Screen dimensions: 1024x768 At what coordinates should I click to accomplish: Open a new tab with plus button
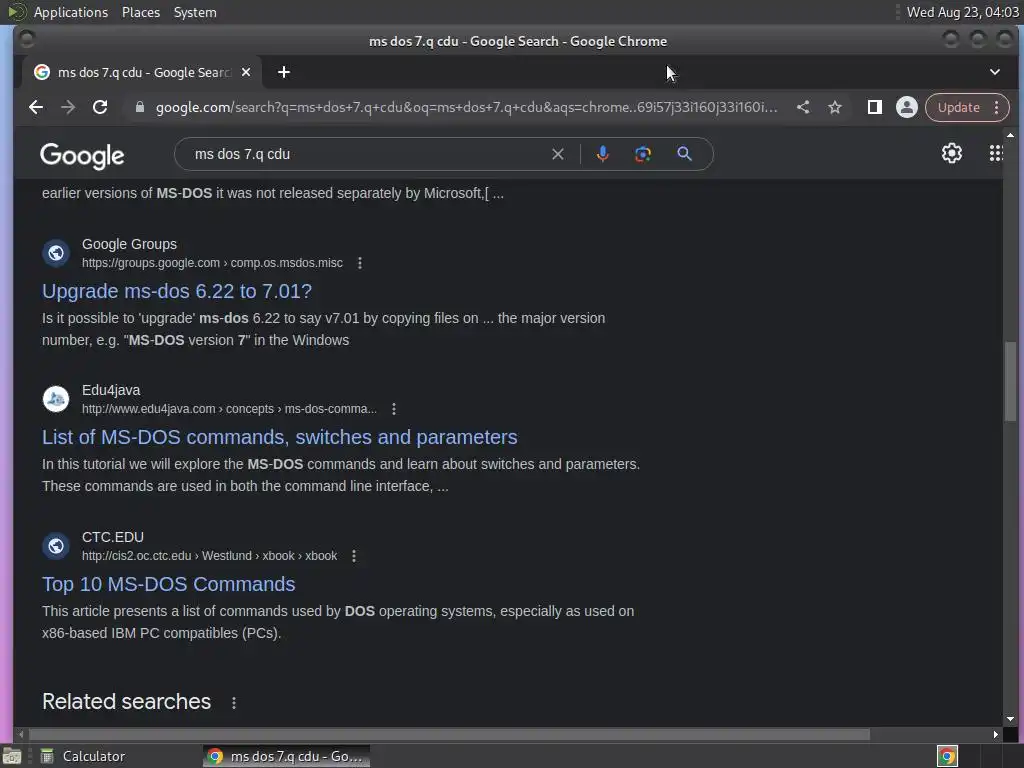tap(283, 72)
